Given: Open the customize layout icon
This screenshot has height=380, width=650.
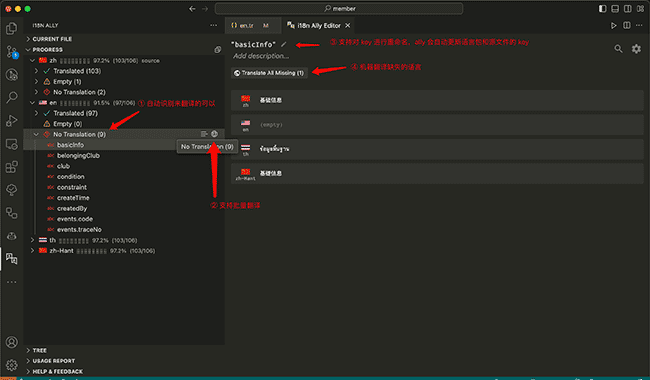Looking at the screenshot, I should 640,9.
